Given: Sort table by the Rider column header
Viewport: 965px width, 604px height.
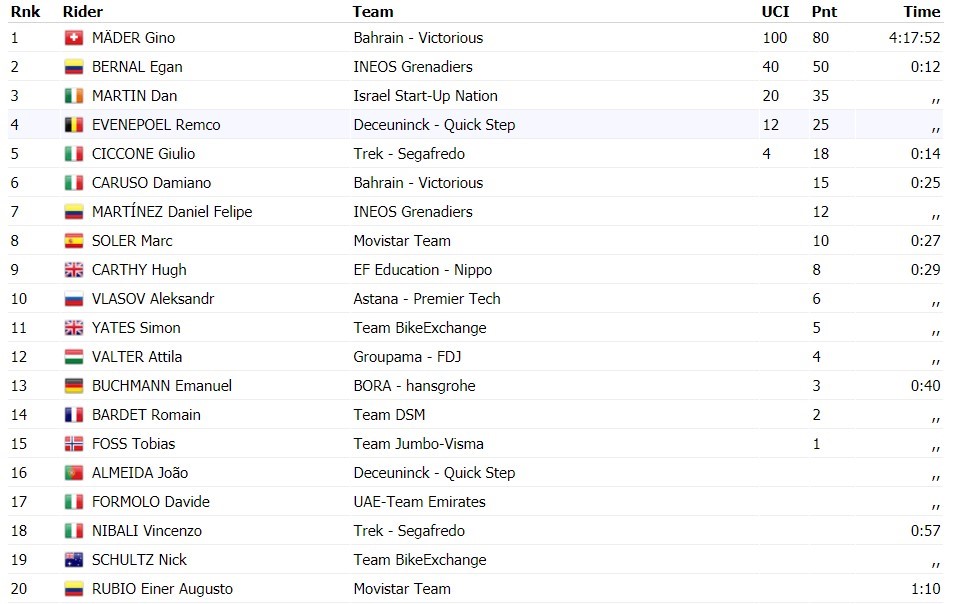Looking at the screenshot, I should click(x=83, y=12).
